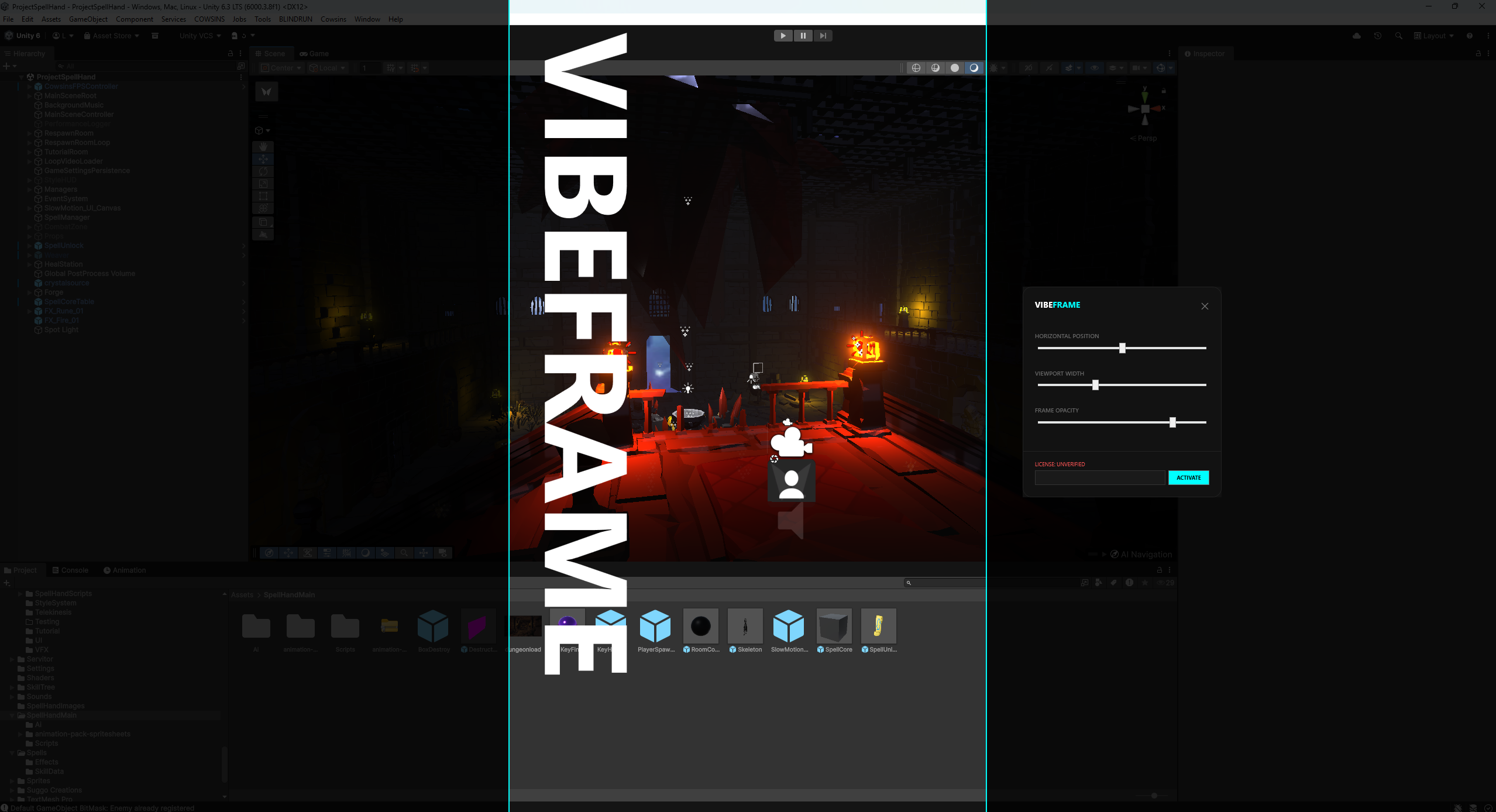The width and height of the screenshot is (1496, 812).
Task: Toggle scene gizmo orientation lock
Action: click(1164, 91)
